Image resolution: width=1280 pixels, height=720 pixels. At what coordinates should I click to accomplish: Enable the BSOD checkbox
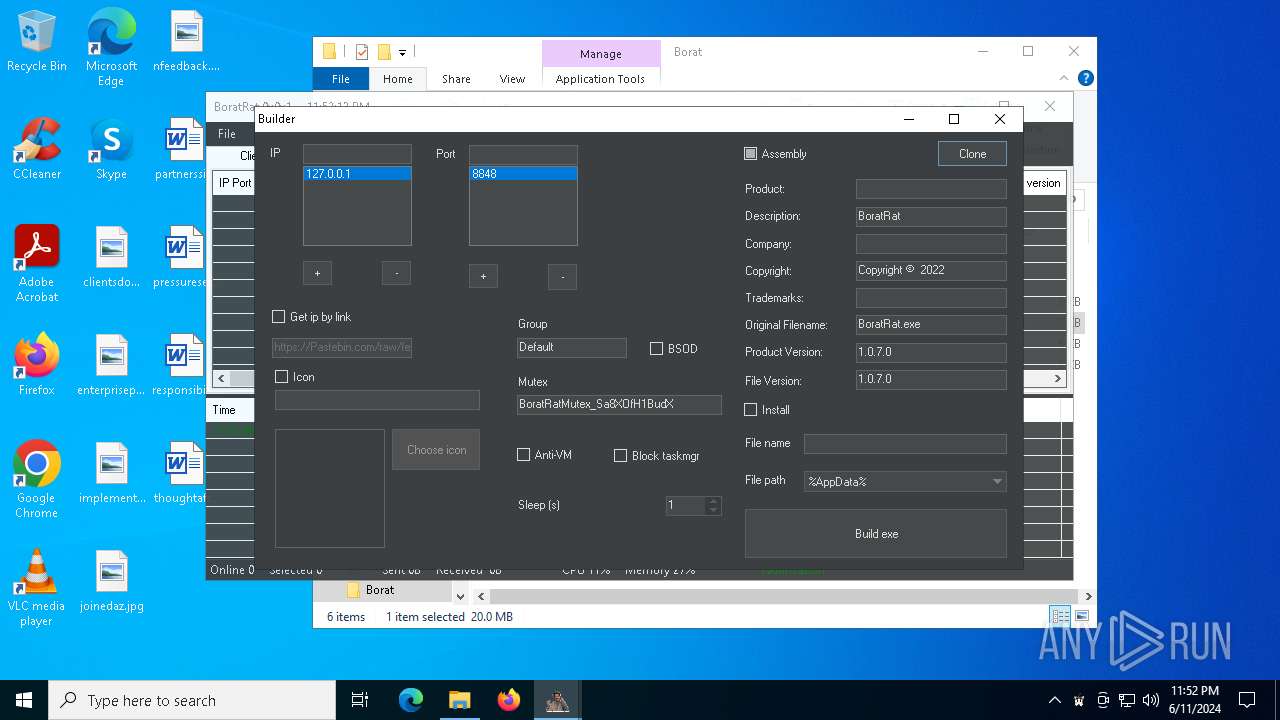(657, 349)
